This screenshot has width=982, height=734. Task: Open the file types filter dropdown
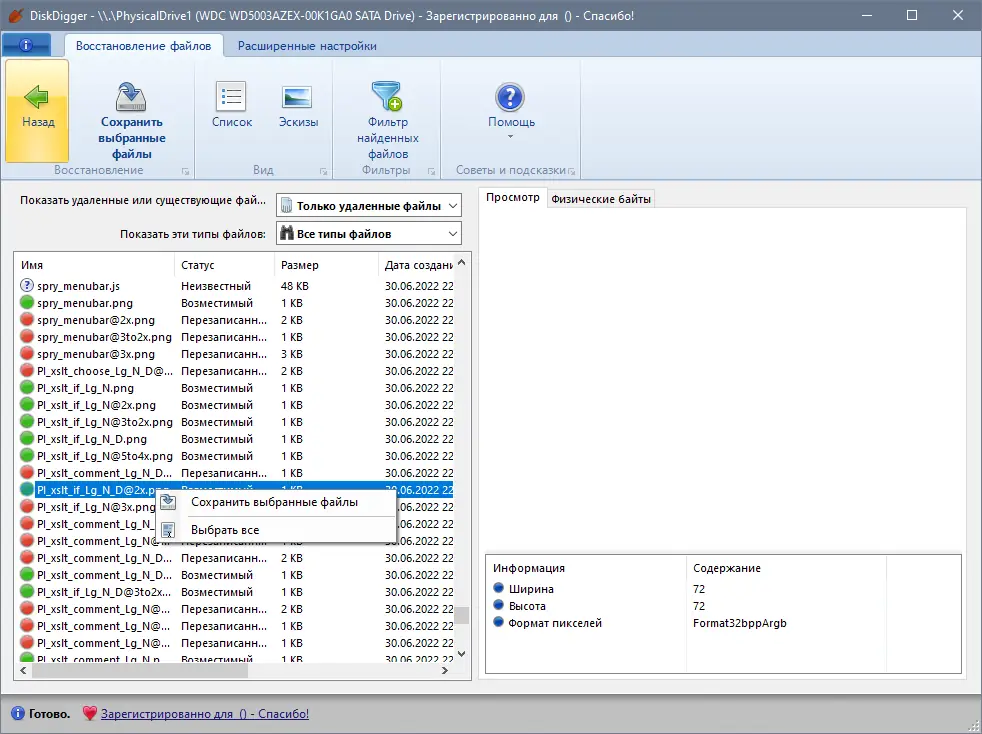click(368, 234)
